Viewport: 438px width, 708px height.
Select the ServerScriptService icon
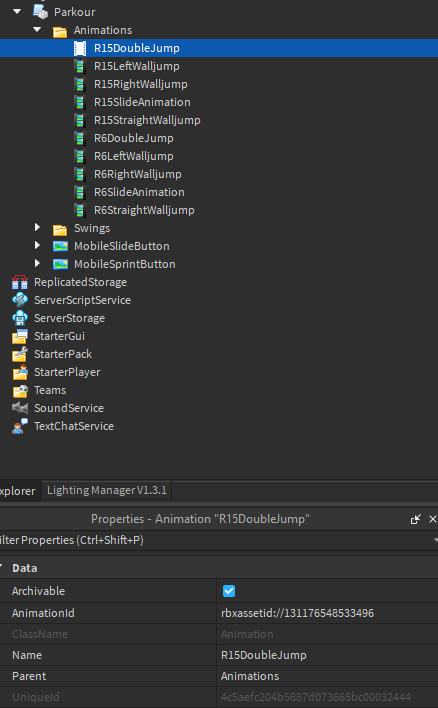(20, 300)
